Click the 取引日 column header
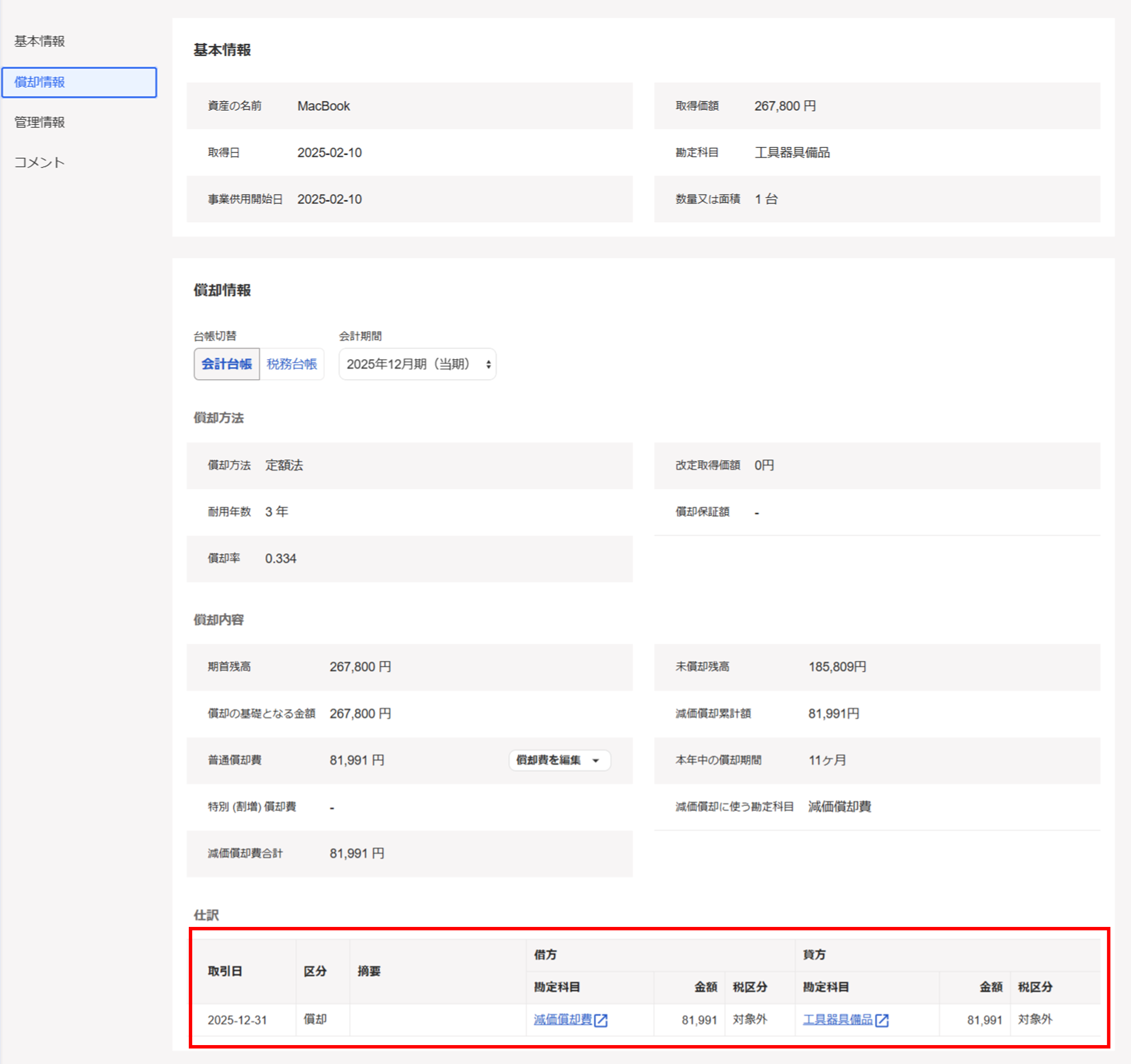This screenshot has height=1064, width=1131. click(225, 971)
